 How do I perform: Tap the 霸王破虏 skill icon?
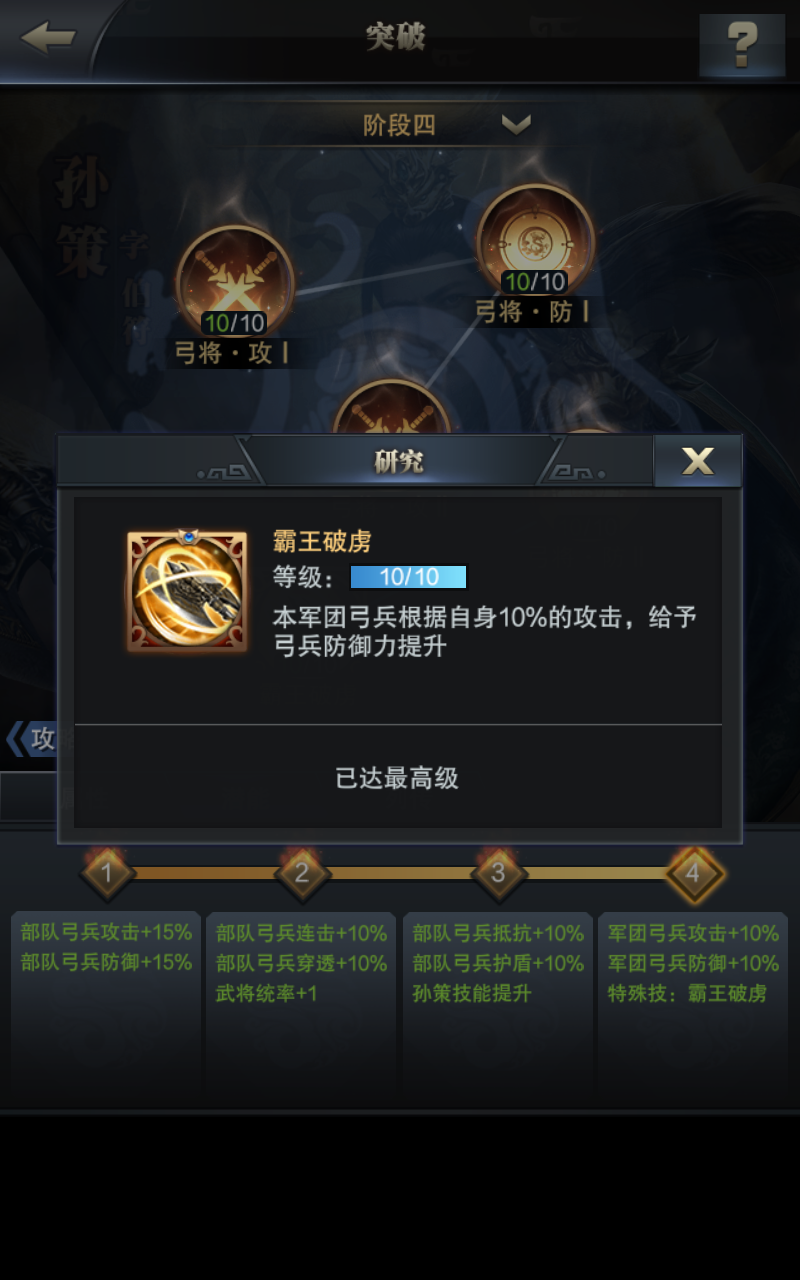[187, 592]
